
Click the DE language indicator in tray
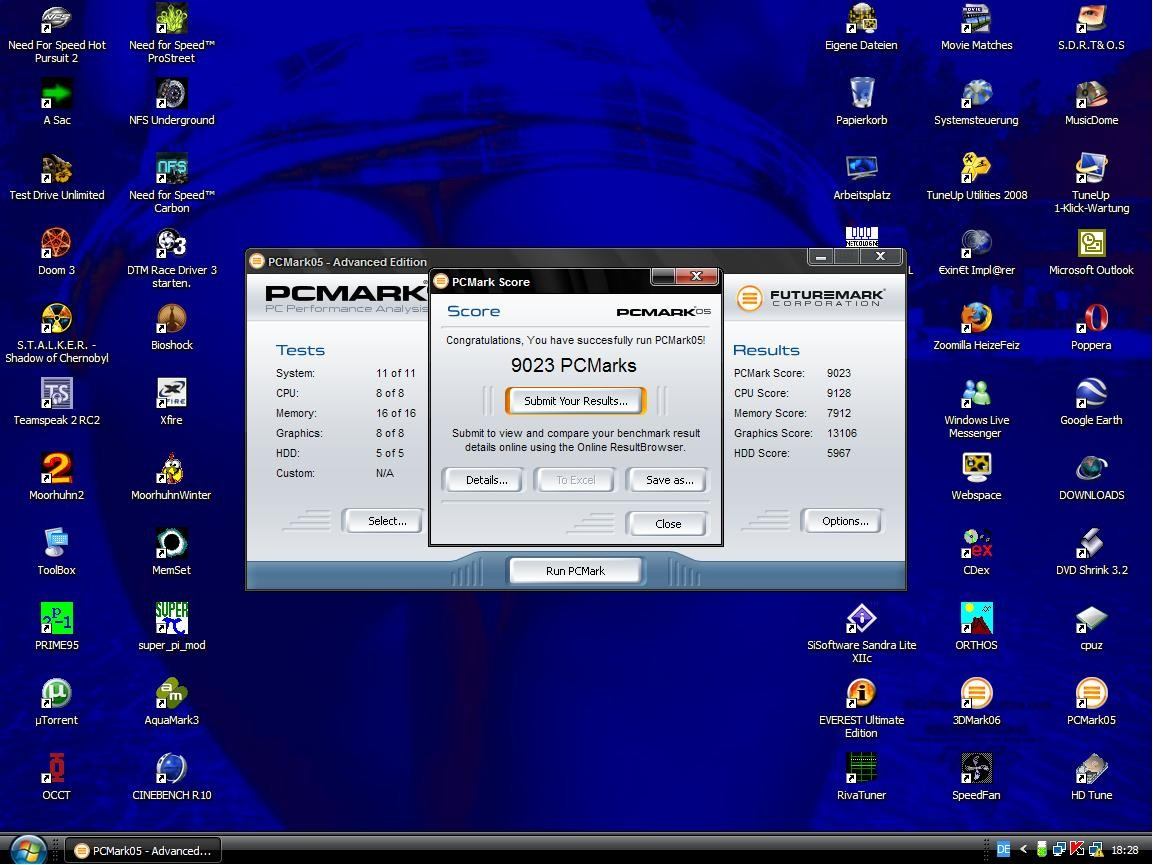click(1003, 850)
